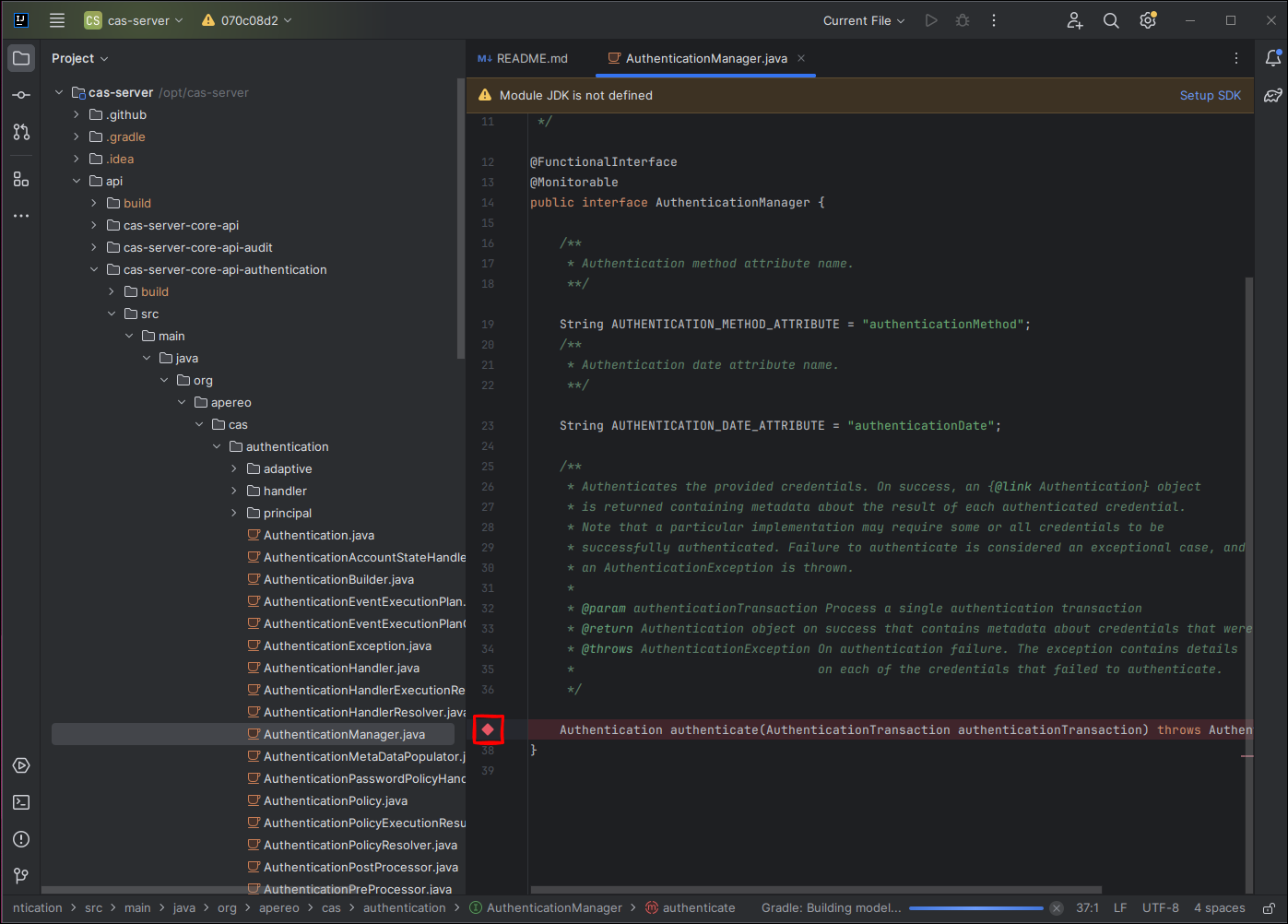Open the Git version control panel
Screen dimensions: 1288x924
pos(21,875)
